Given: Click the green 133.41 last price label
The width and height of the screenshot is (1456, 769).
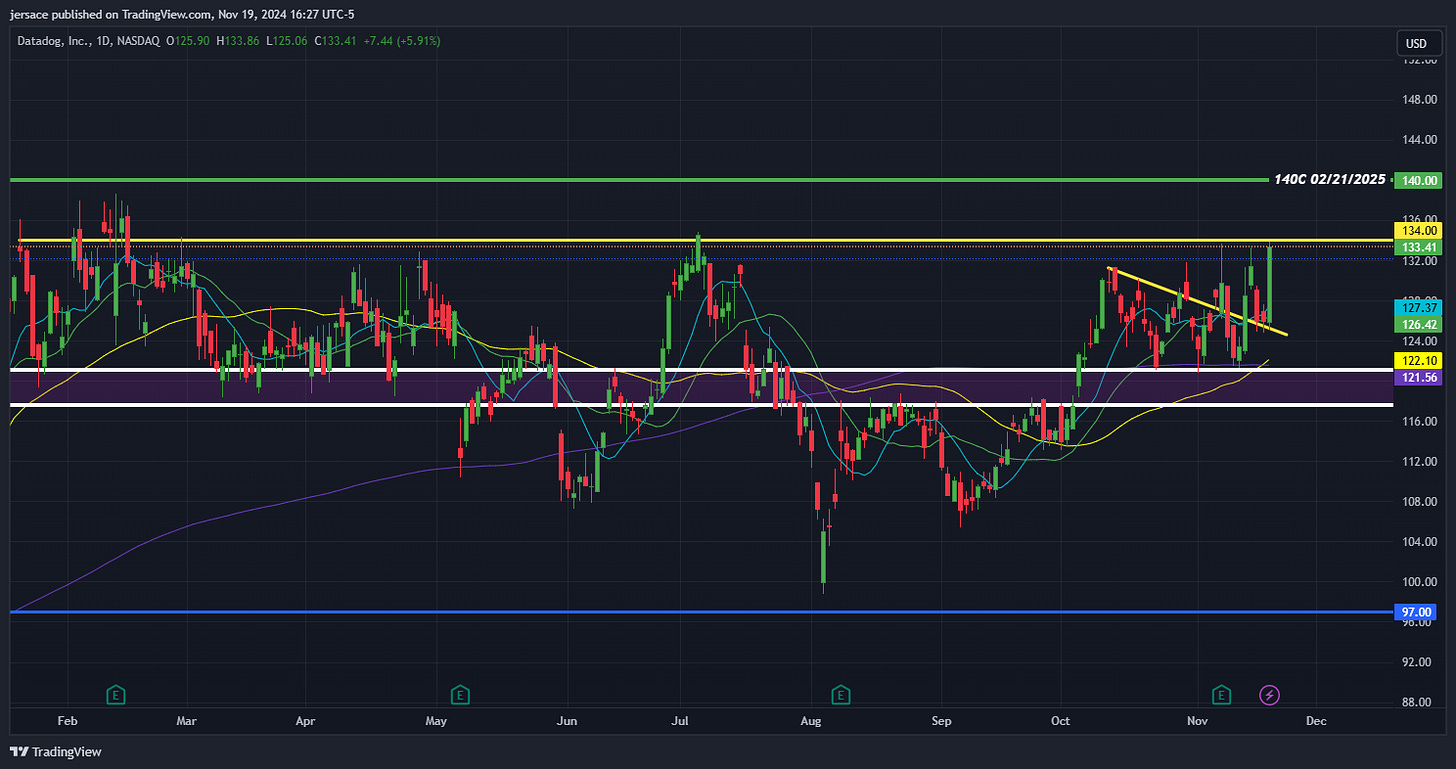Looking at the screenshot, I should coord(1420,247).
